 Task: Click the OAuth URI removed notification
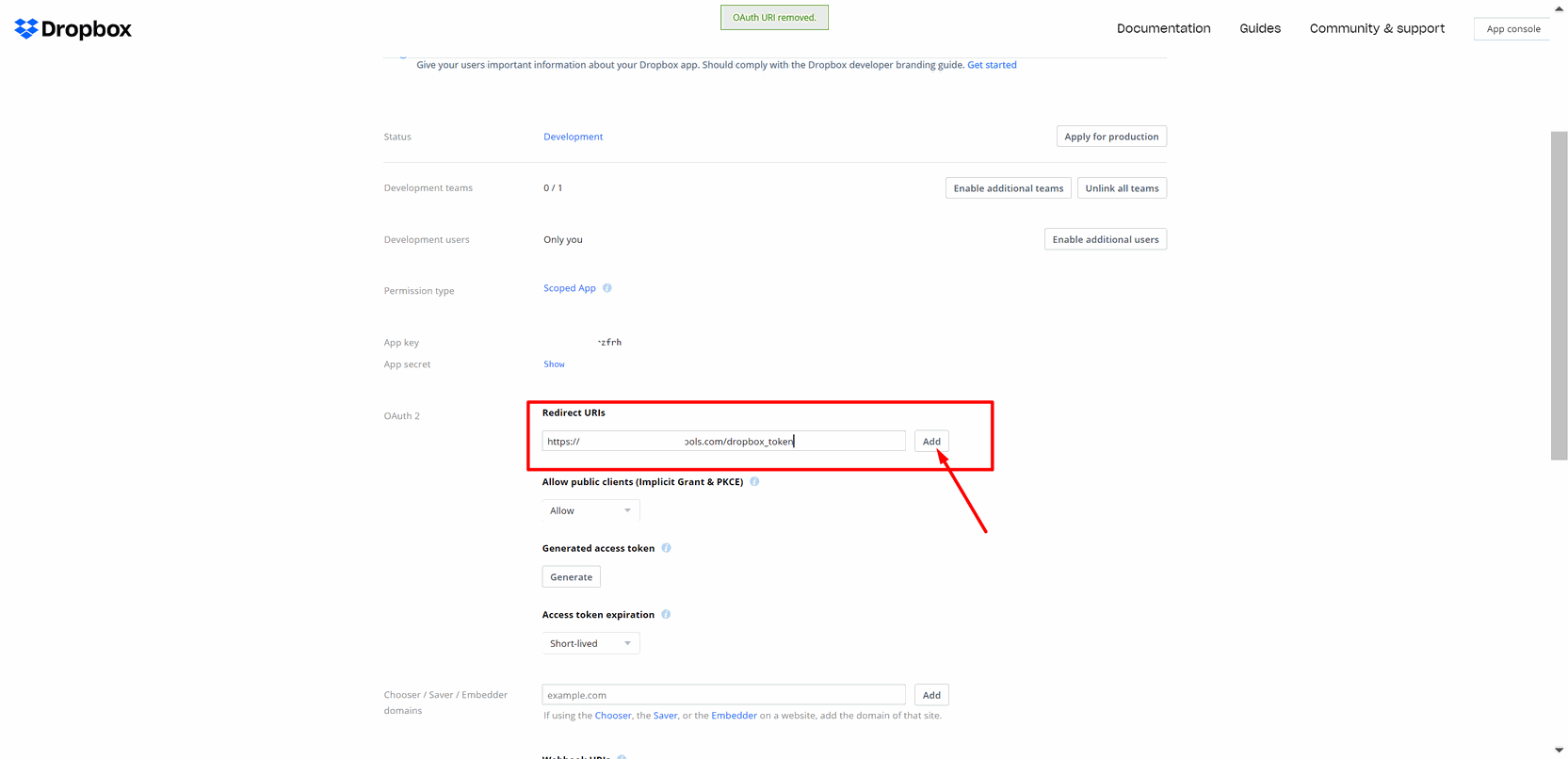coord(774,17)
